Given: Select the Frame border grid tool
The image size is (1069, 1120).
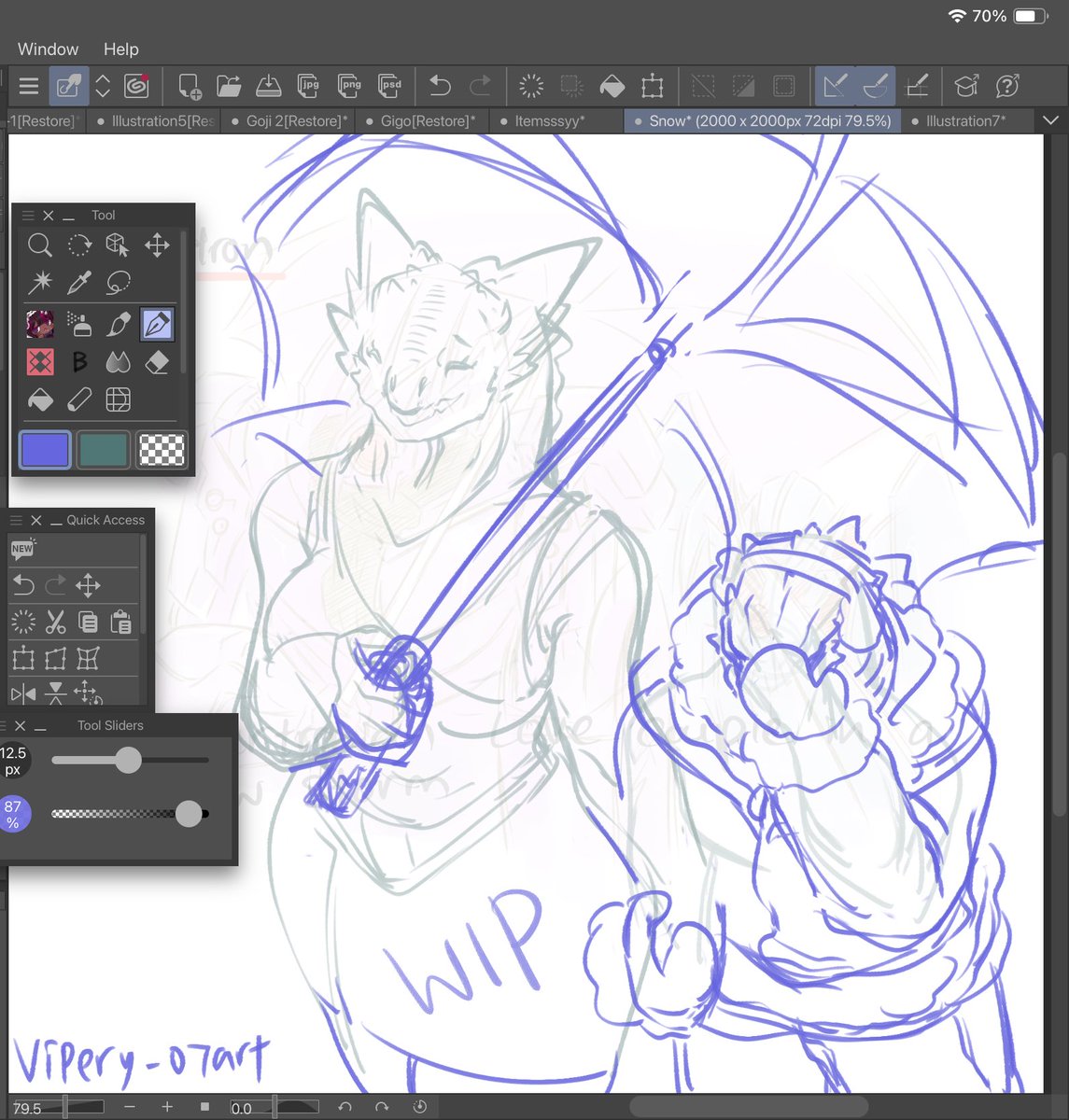Looking at the screenshot, I should [x=118, y=400].
